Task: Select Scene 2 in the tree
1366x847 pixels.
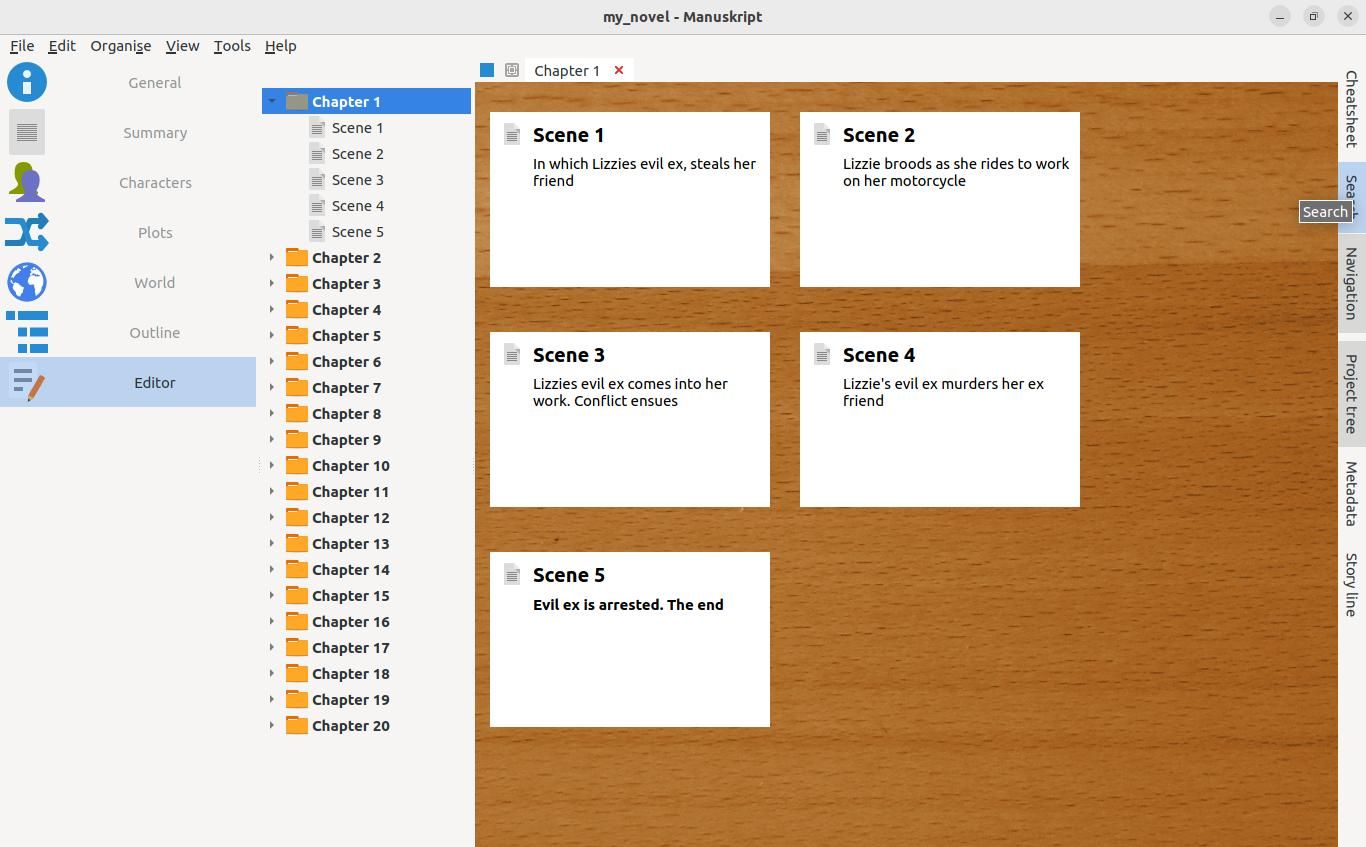Action: click(x=358, y=154)
